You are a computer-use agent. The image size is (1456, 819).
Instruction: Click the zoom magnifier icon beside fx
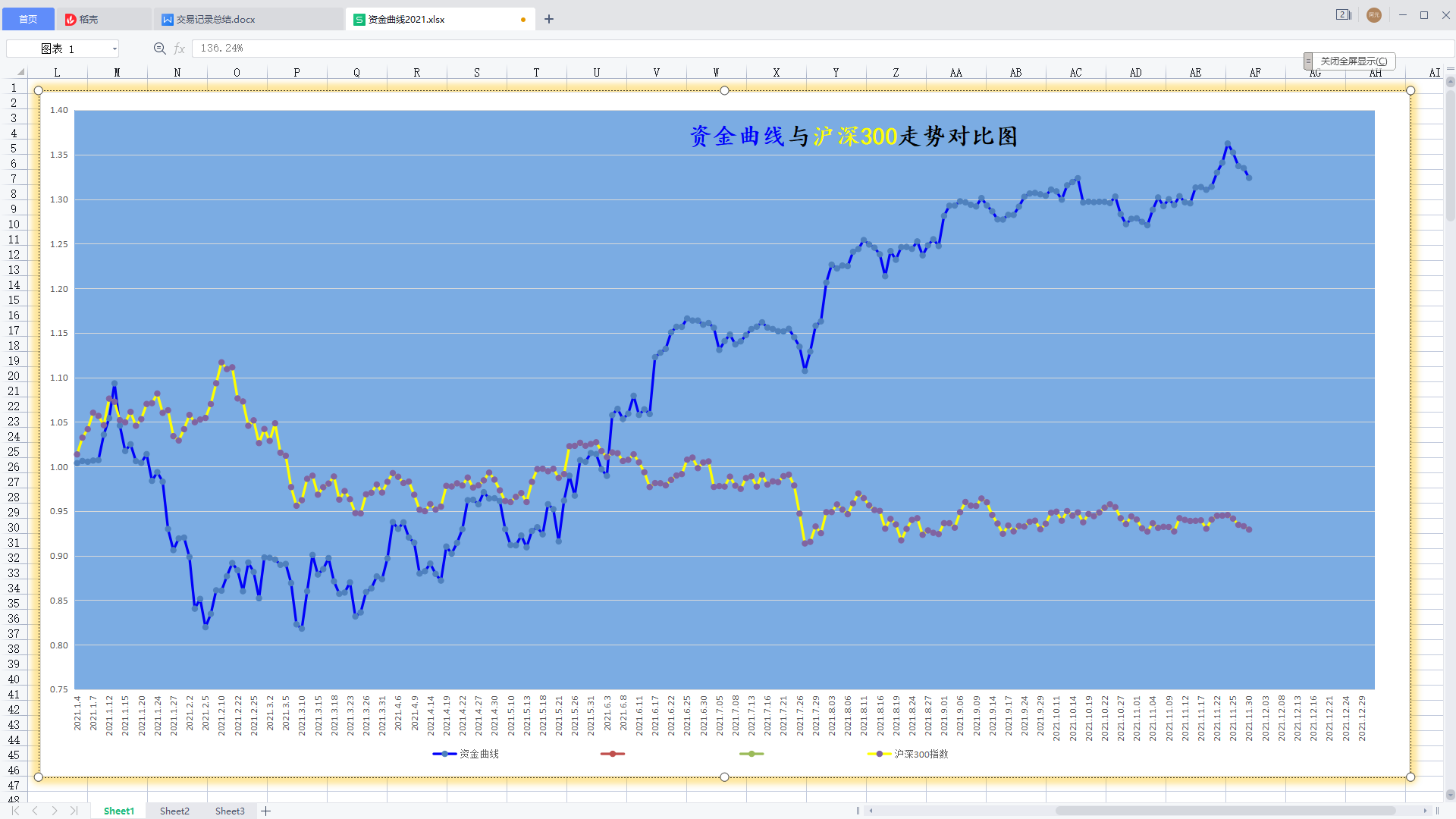point(159,49)
